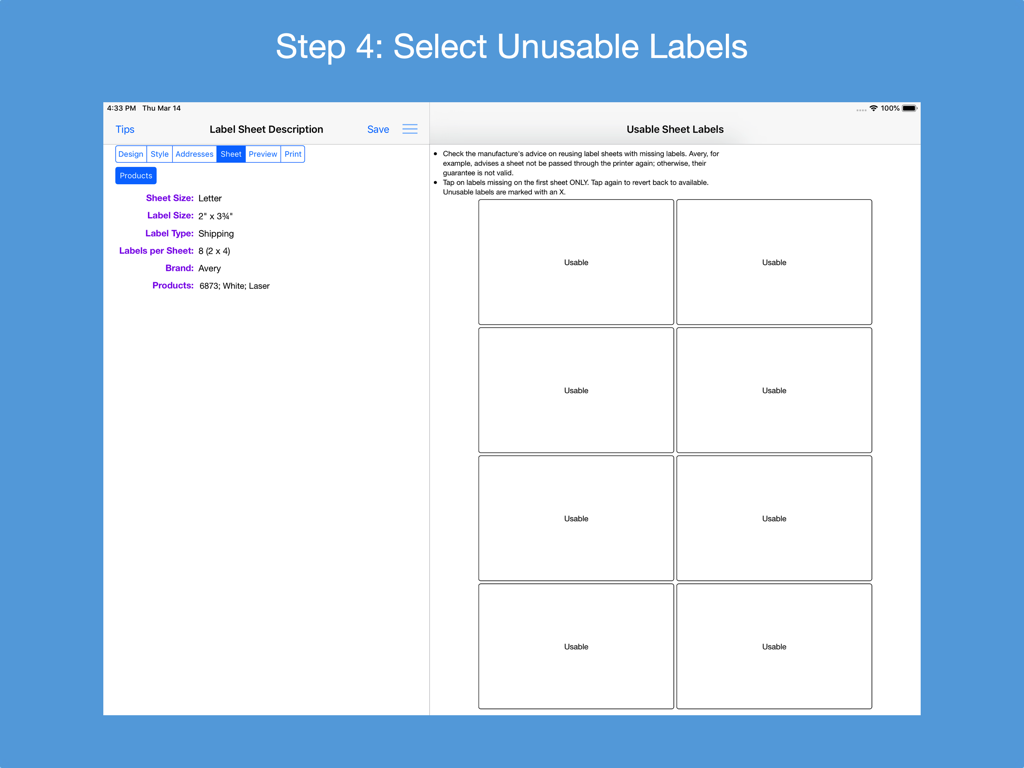
Task: Mark the top-left label as unusable
Action: 575,262
